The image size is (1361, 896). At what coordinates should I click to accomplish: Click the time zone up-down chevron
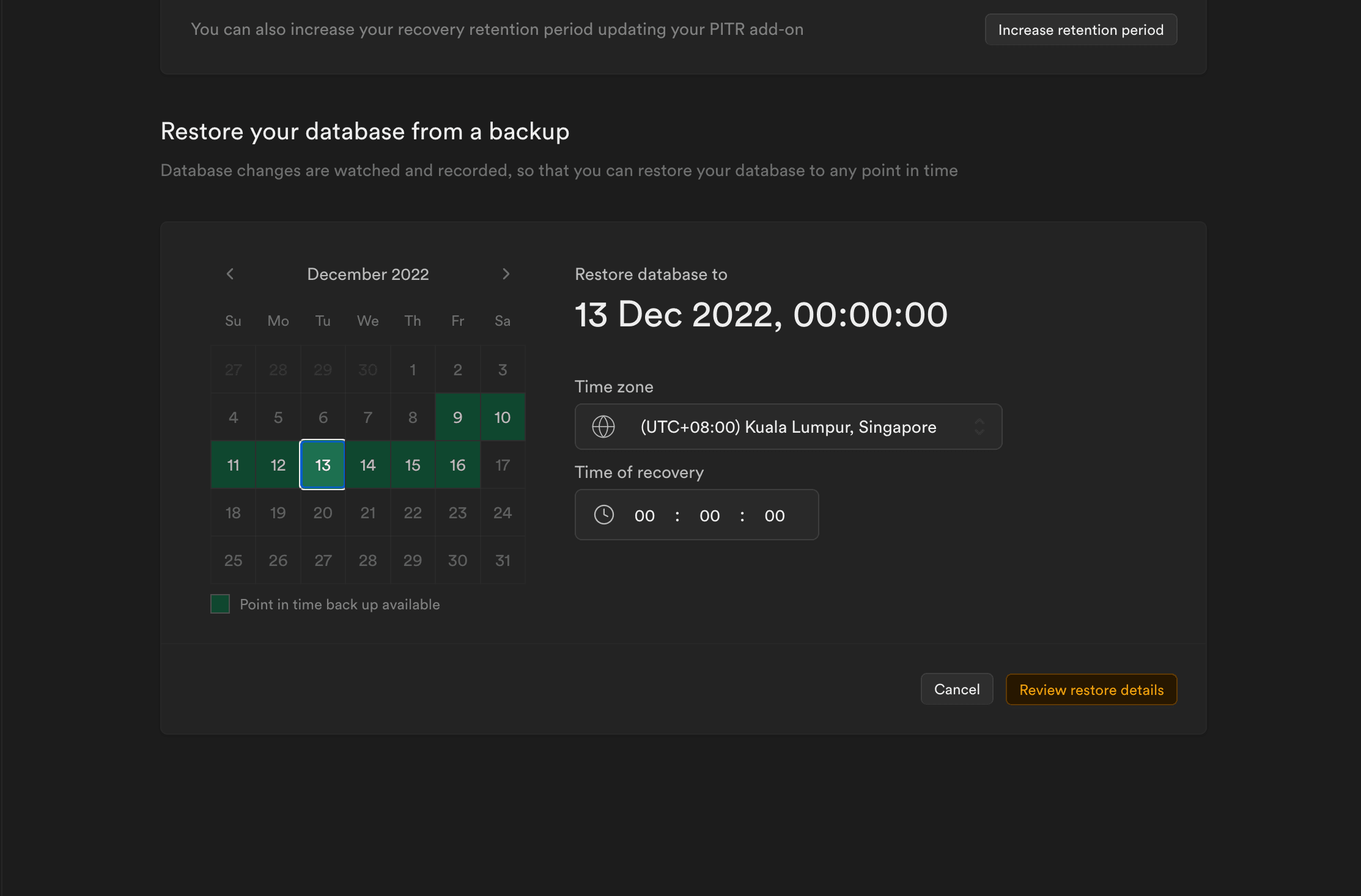[x=979, y=427]
